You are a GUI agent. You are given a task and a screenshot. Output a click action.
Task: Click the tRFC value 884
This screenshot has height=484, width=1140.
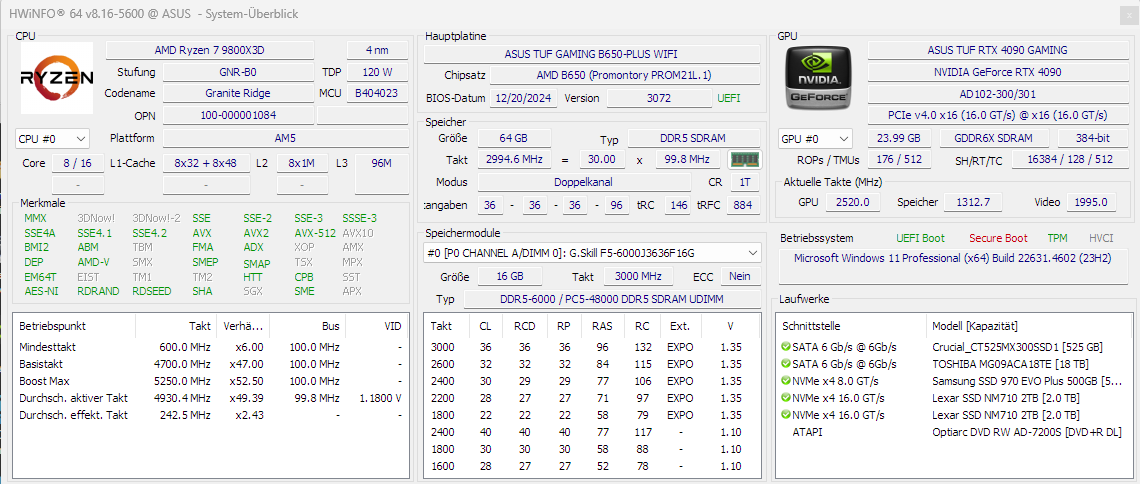pyautogui.click(x=745, y=206)
